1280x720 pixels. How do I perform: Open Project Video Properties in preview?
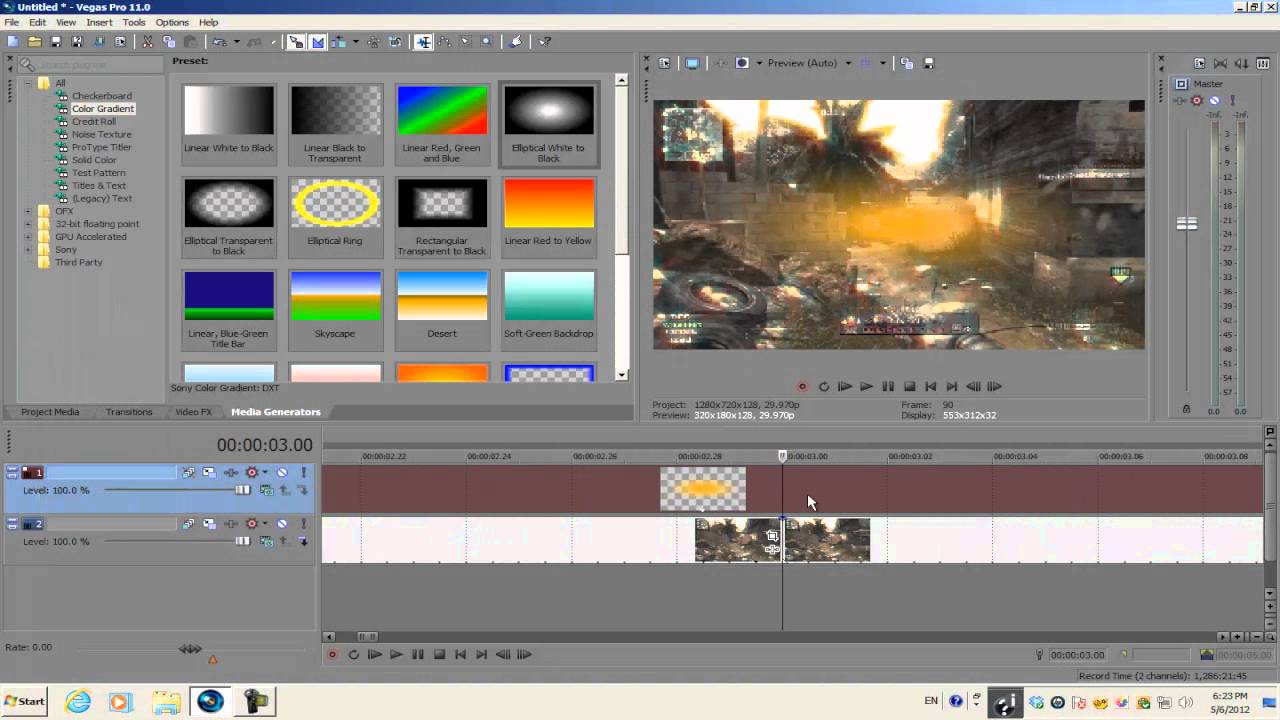pyautogui.click(x=664, y=63)
